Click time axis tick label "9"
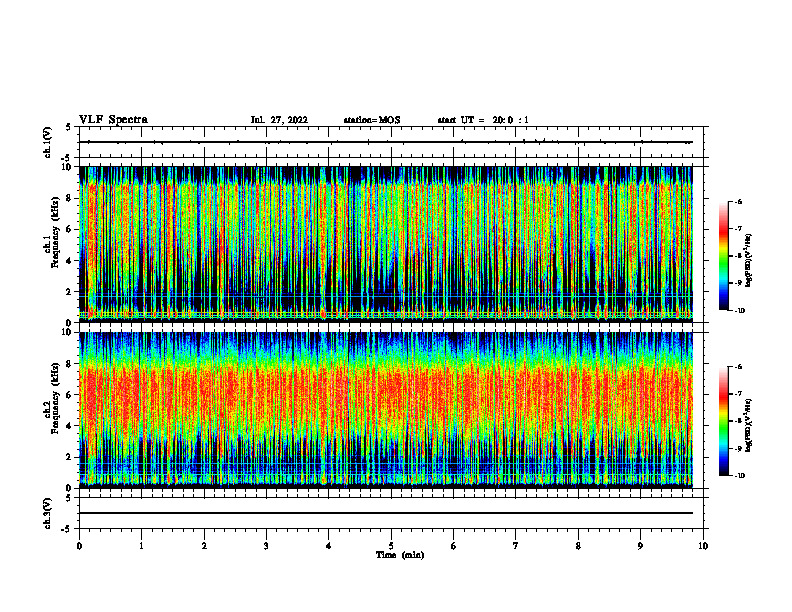792x612 pixels. click(x=640, y=546)
